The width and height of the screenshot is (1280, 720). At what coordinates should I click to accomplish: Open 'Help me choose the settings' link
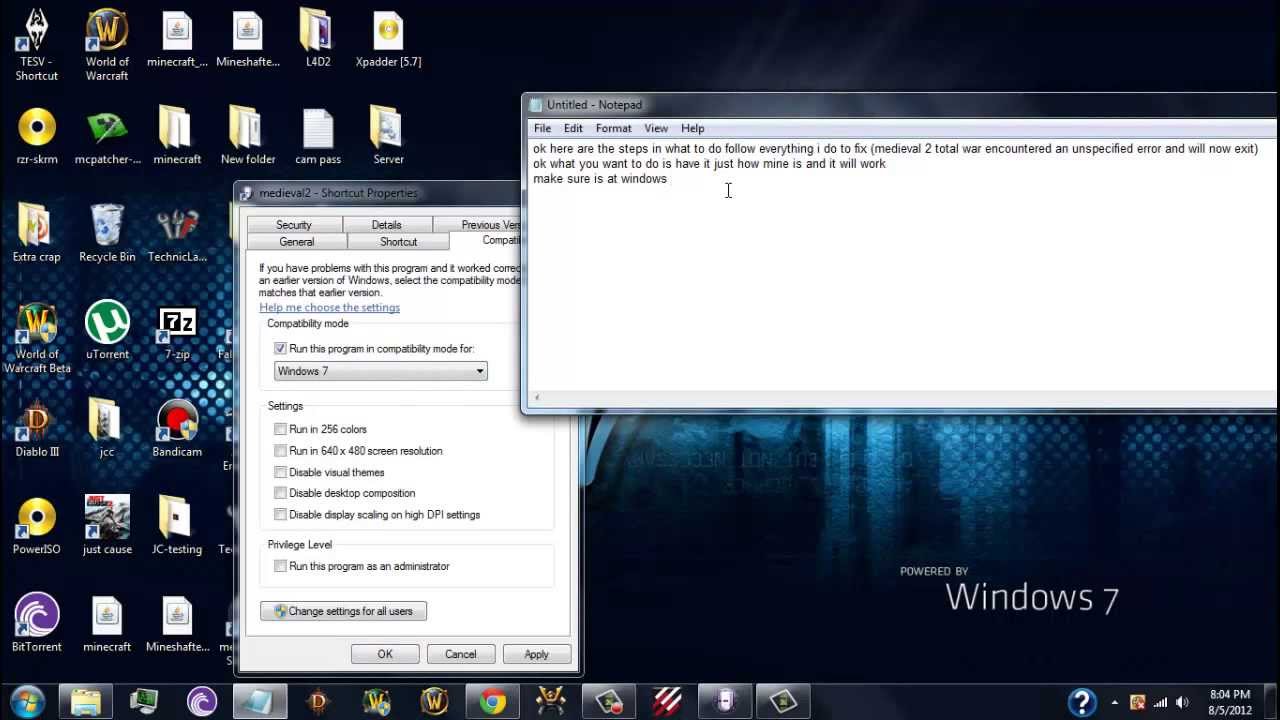[x=329, y=308]
